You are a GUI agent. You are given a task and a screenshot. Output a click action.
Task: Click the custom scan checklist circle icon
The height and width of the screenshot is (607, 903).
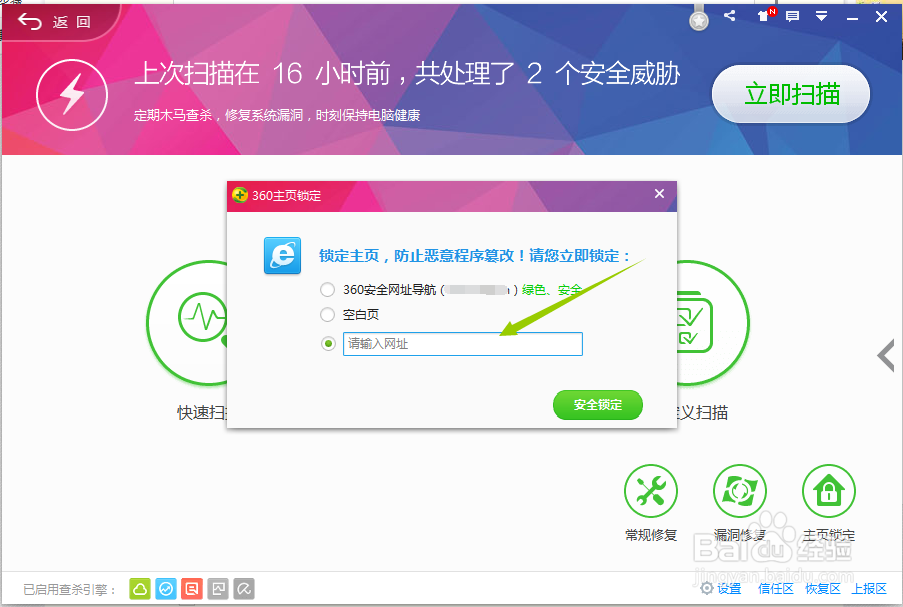click(x=713, y=323)
